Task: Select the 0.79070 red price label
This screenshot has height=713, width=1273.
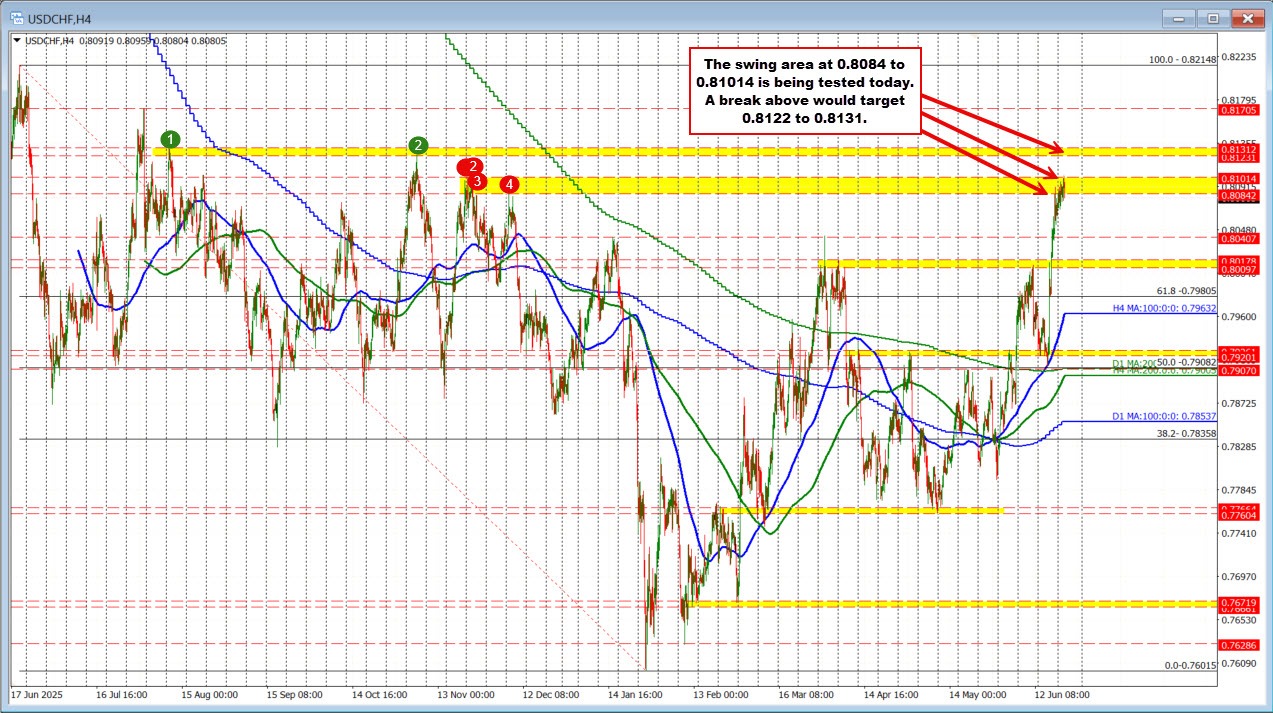Action: coord(1237,370)
